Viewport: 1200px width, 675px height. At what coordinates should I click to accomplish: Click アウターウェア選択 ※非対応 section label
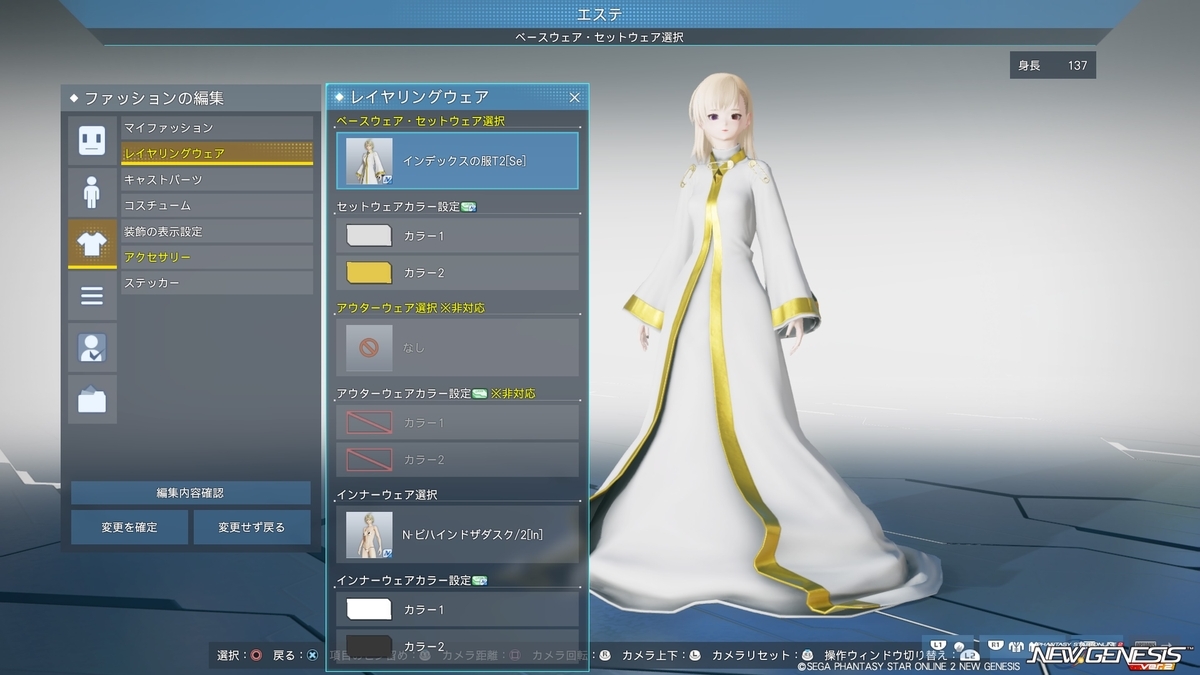[411, 308]
